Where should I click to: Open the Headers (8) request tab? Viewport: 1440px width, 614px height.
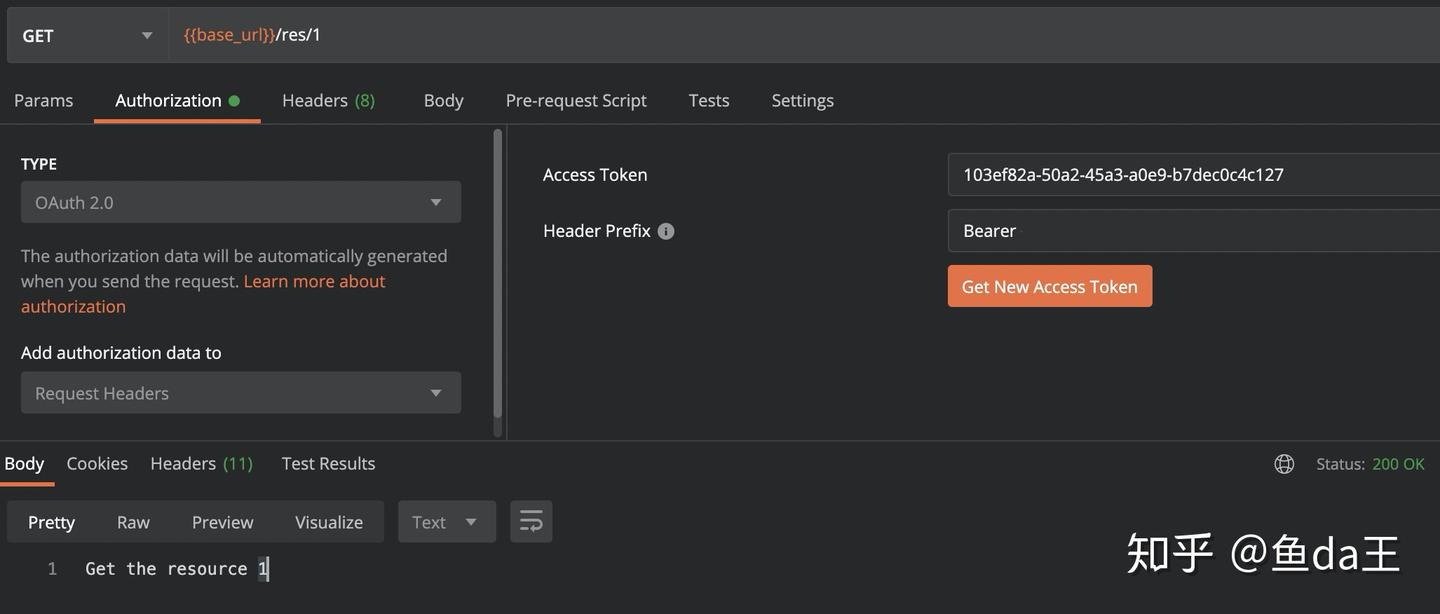point(328,100)
